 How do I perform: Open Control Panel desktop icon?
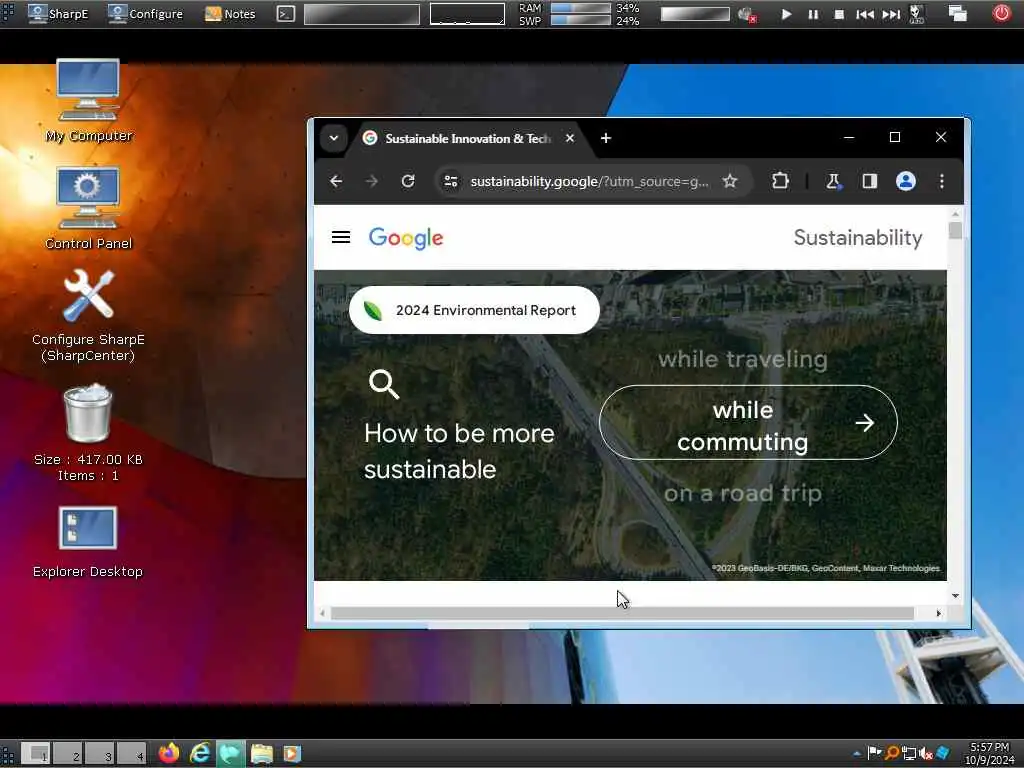88,208
